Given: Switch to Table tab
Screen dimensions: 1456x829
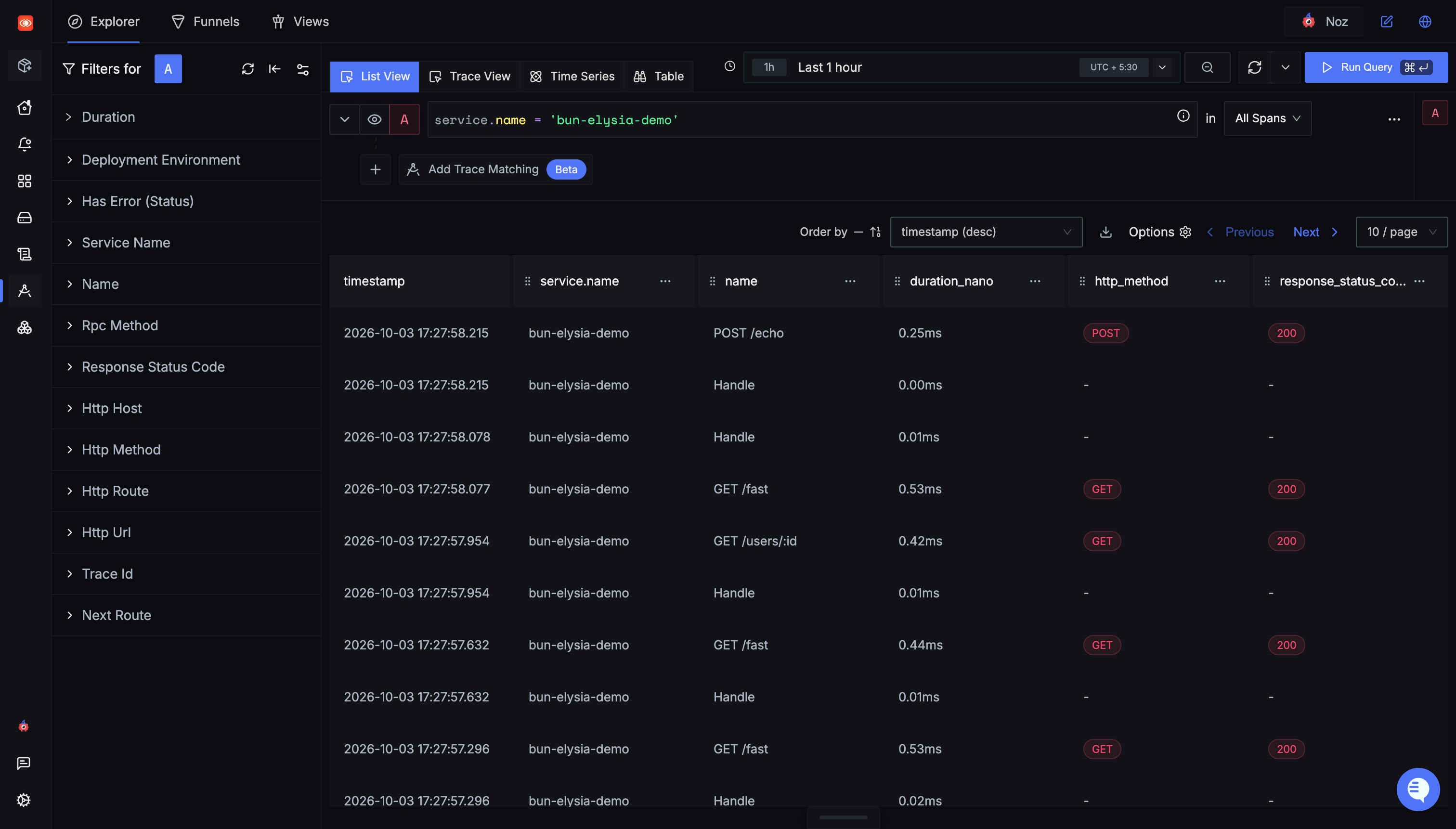Looking at the screenshot, I should 659,76.
